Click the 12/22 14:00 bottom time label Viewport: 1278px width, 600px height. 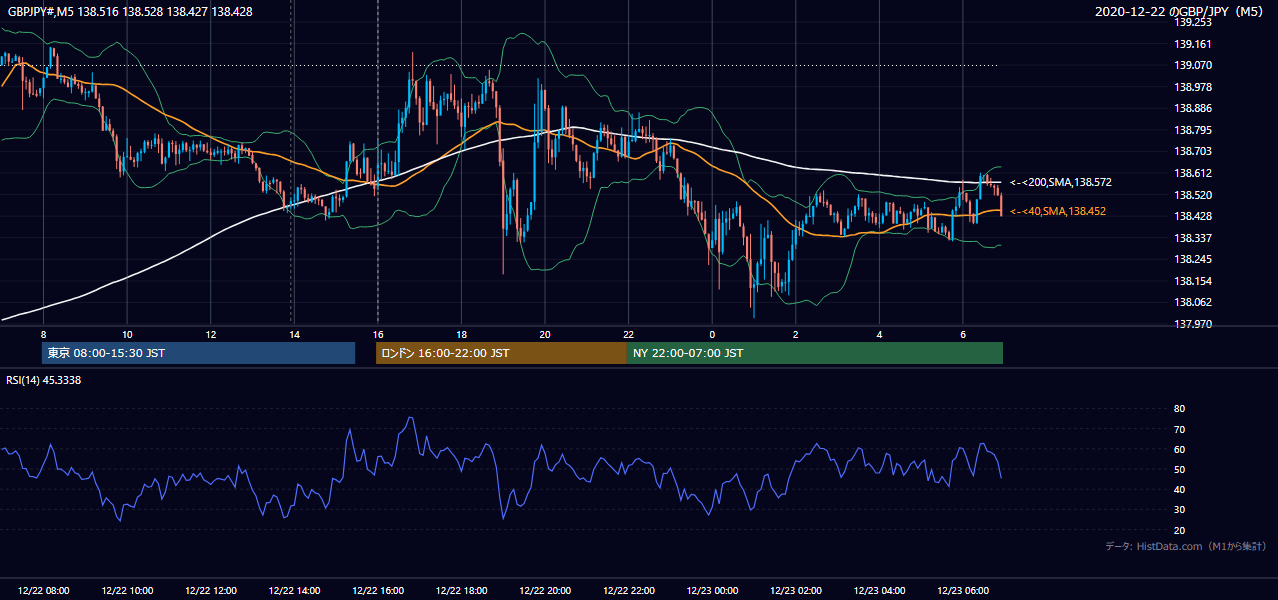[294, 591]
